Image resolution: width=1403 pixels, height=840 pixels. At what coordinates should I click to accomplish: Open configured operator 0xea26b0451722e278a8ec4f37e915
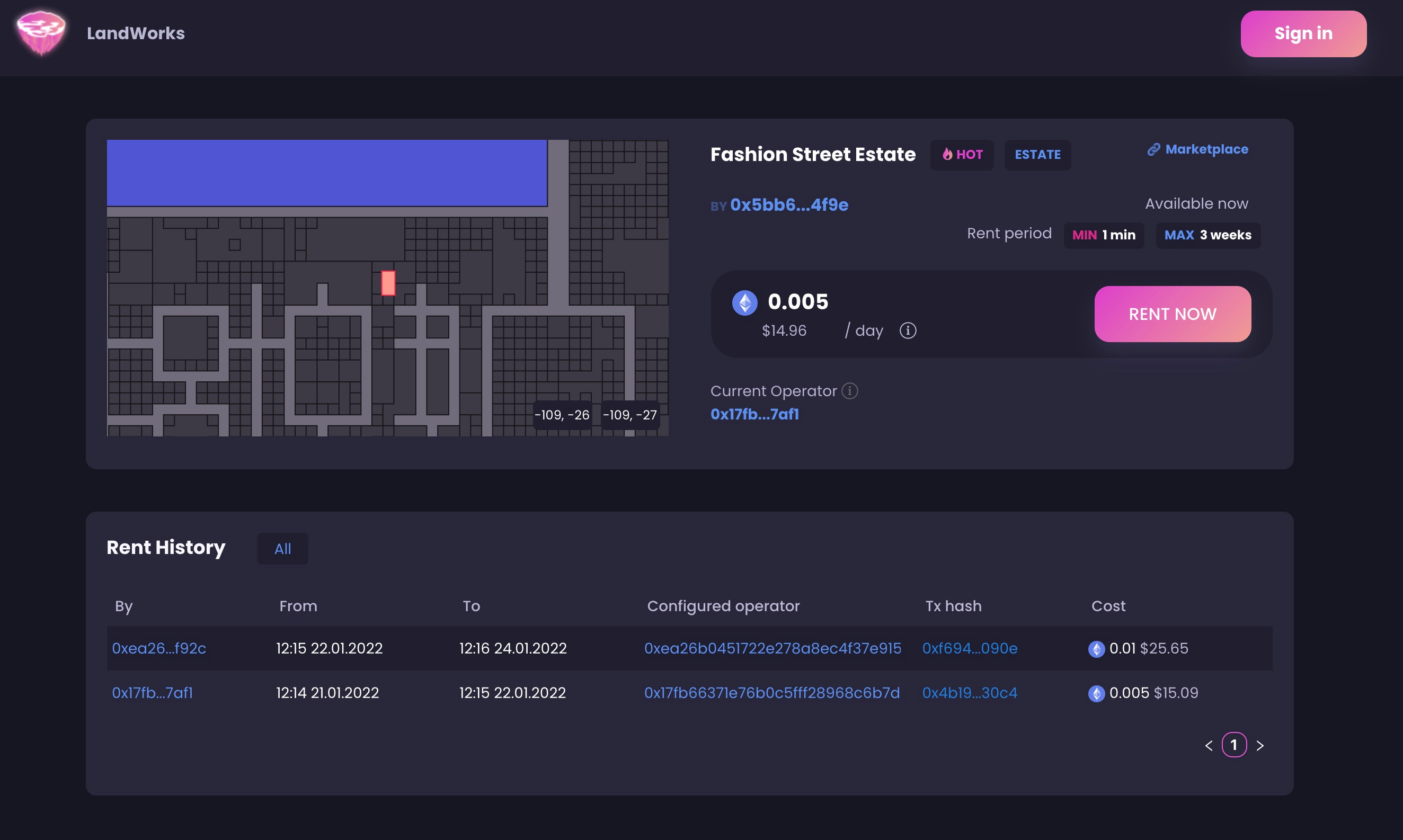pos(772,648)
